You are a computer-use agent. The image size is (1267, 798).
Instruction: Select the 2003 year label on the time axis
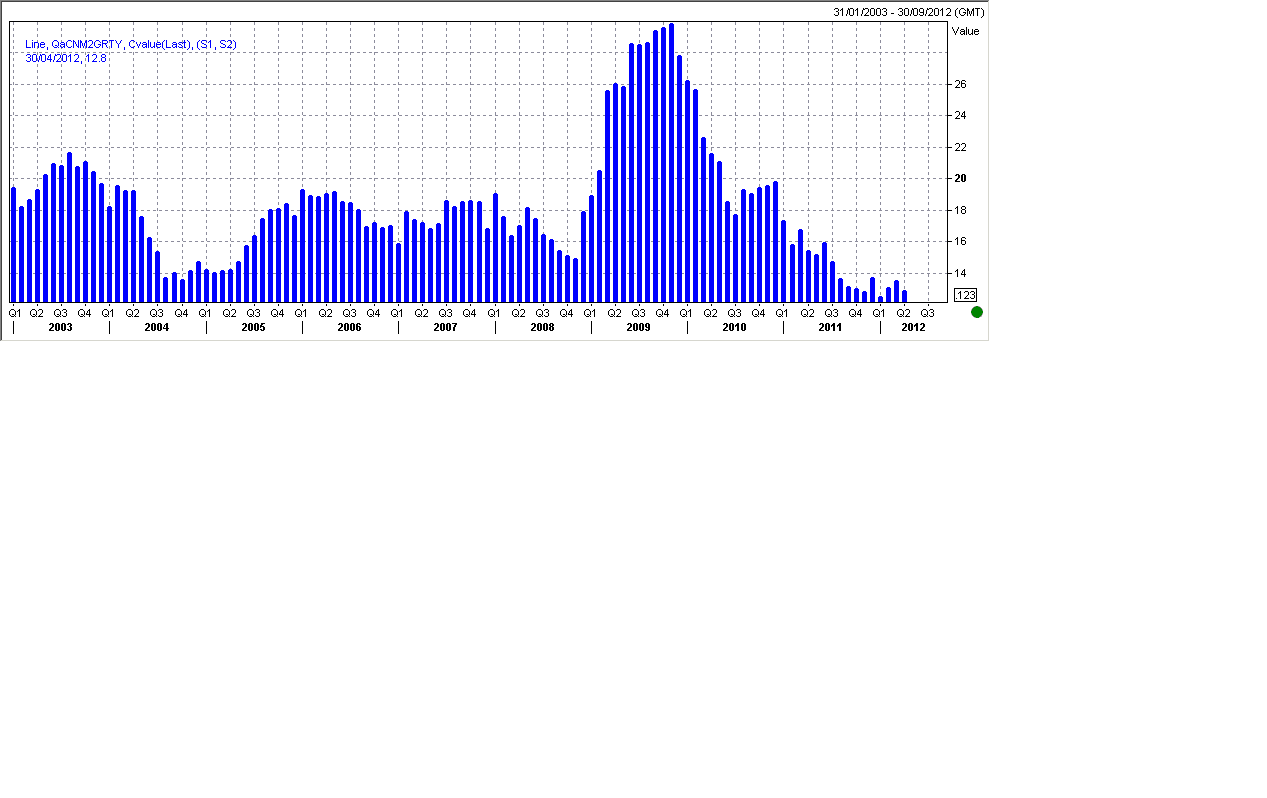pyautogui.click(x=60, y=328)
